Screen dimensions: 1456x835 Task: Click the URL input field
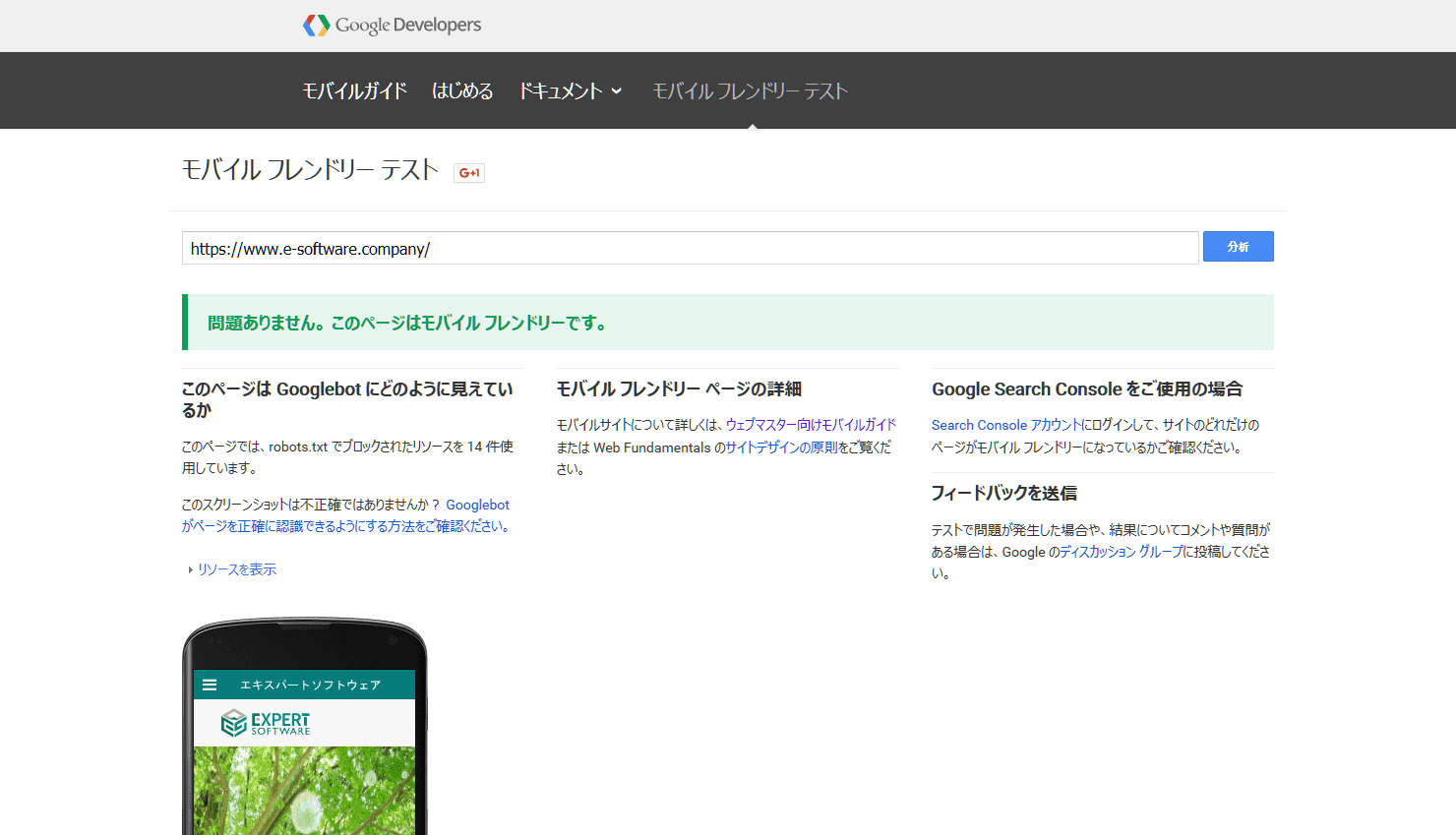coord(690,248)
